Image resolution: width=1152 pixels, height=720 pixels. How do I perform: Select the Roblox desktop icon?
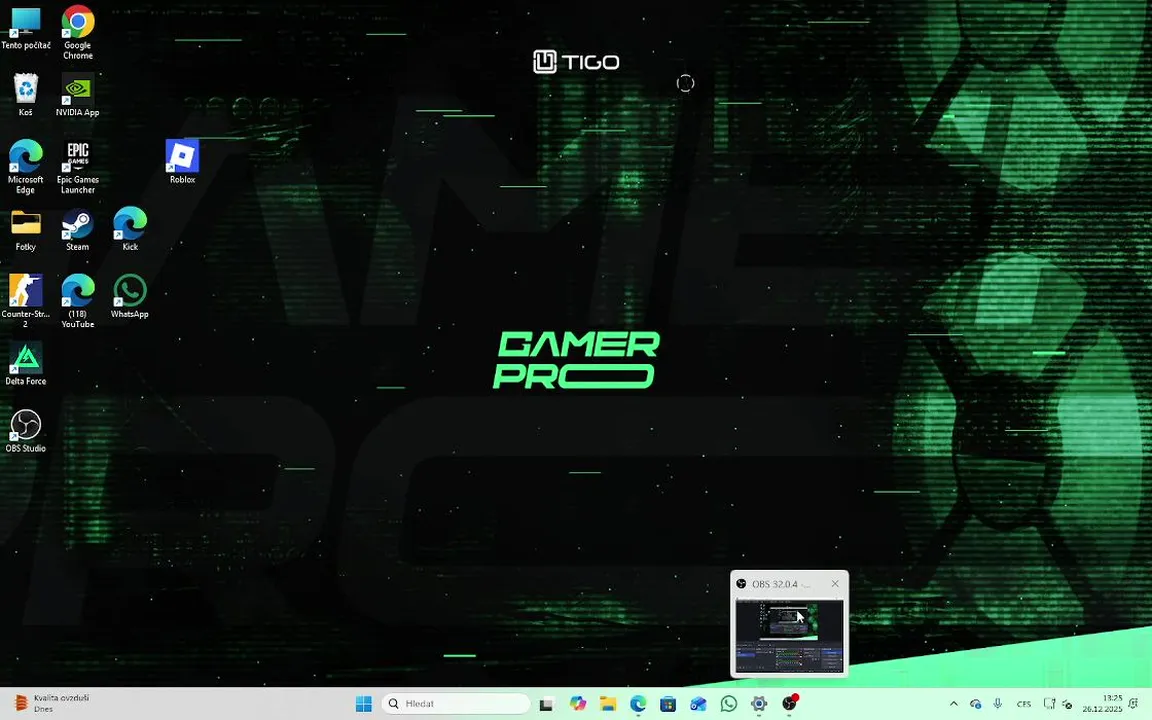(182, 162)
